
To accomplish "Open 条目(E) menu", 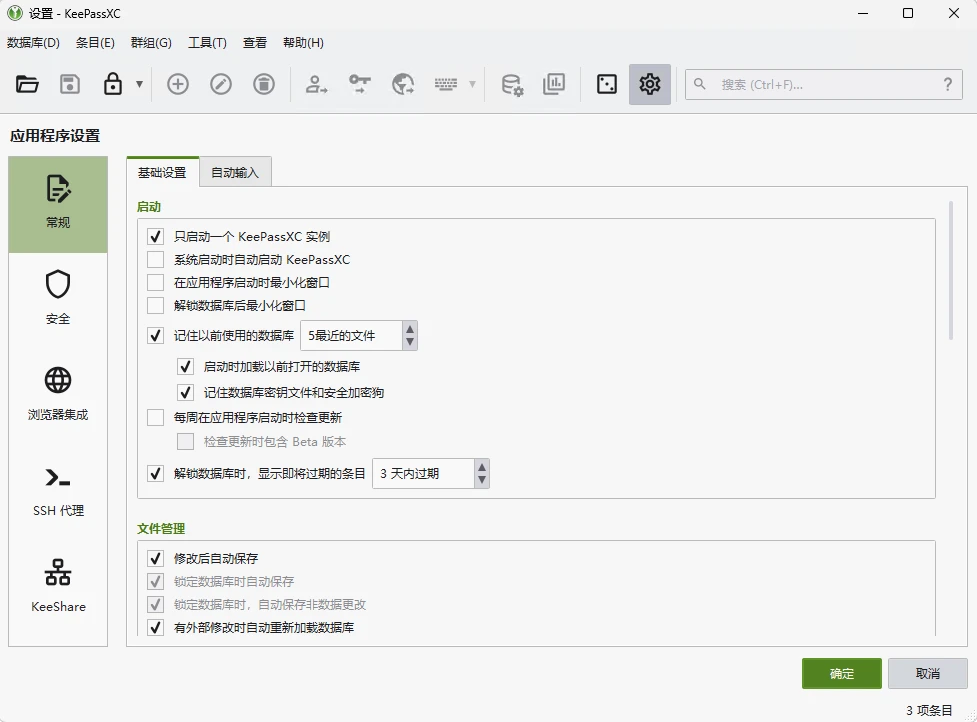I will coord(95,42).
